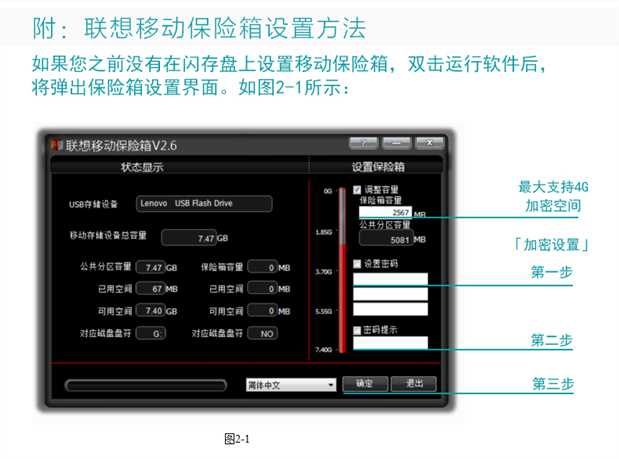Screen dimensions: 619x459
Task: Check the 密码提示 option
Action: tap(357, 330)
